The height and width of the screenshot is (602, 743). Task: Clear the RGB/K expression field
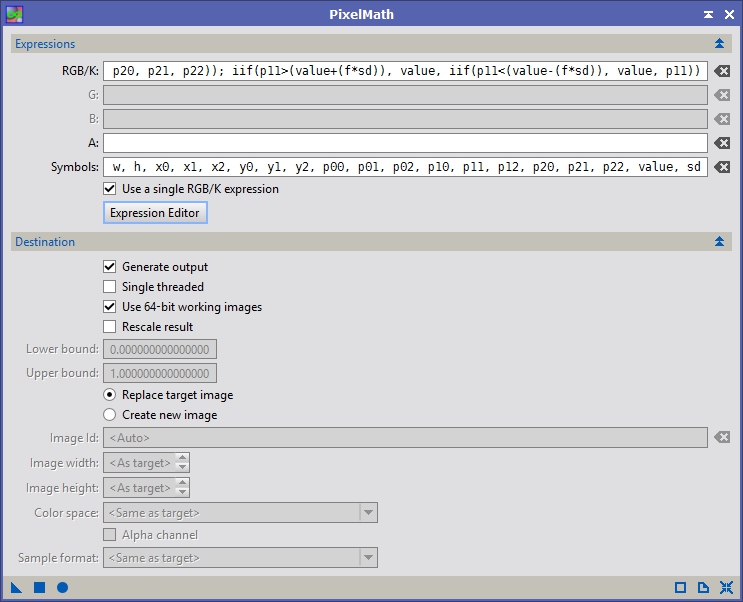(722, 71)
